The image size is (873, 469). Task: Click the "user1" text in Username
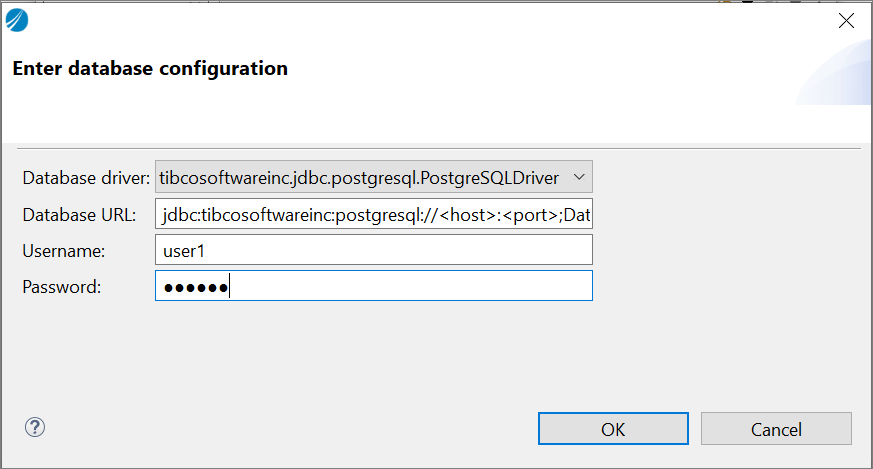pos(183,251)
